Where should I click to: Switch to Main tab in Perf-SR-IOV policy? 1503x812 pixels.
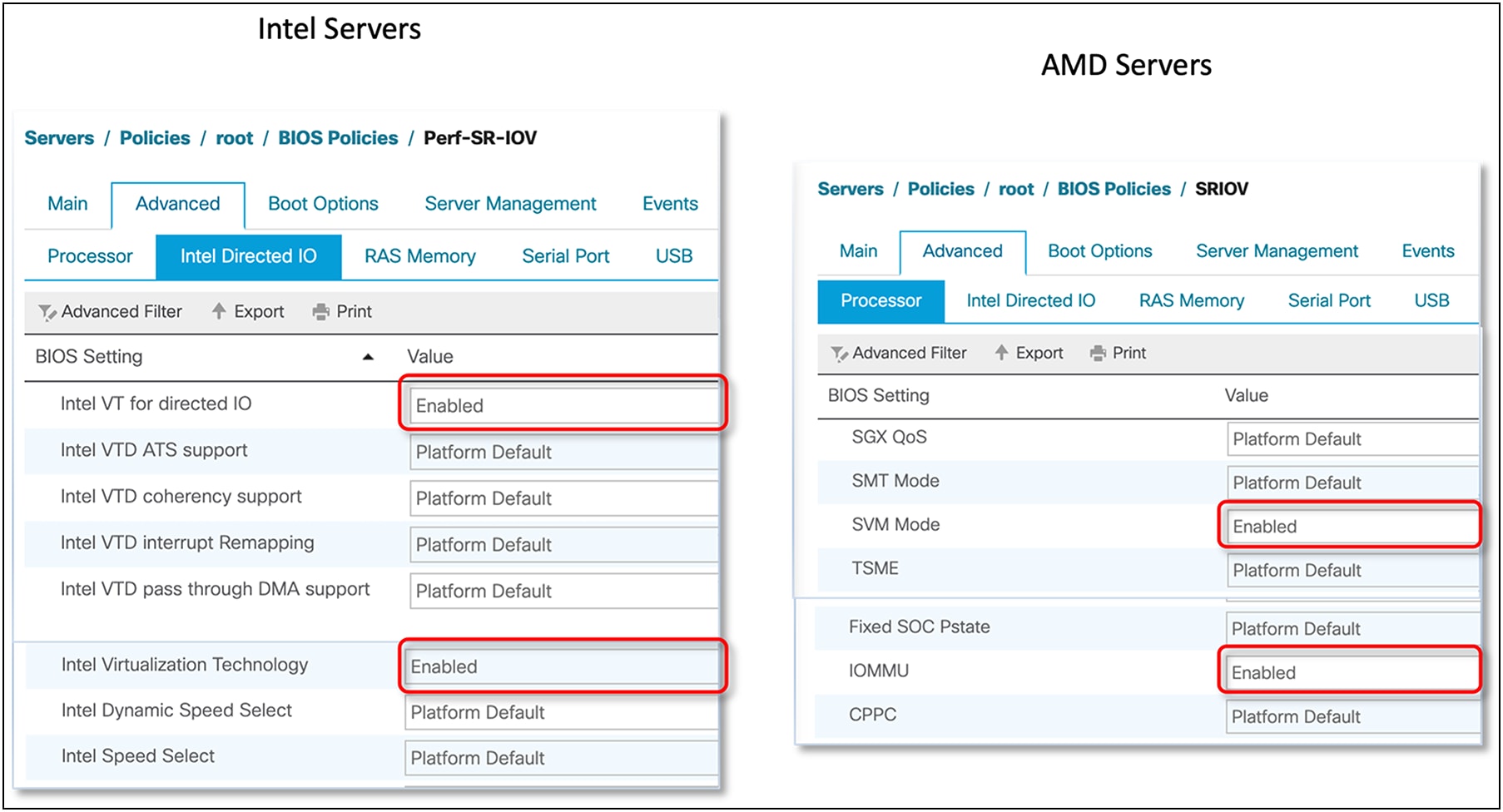[x=67, y=204]
